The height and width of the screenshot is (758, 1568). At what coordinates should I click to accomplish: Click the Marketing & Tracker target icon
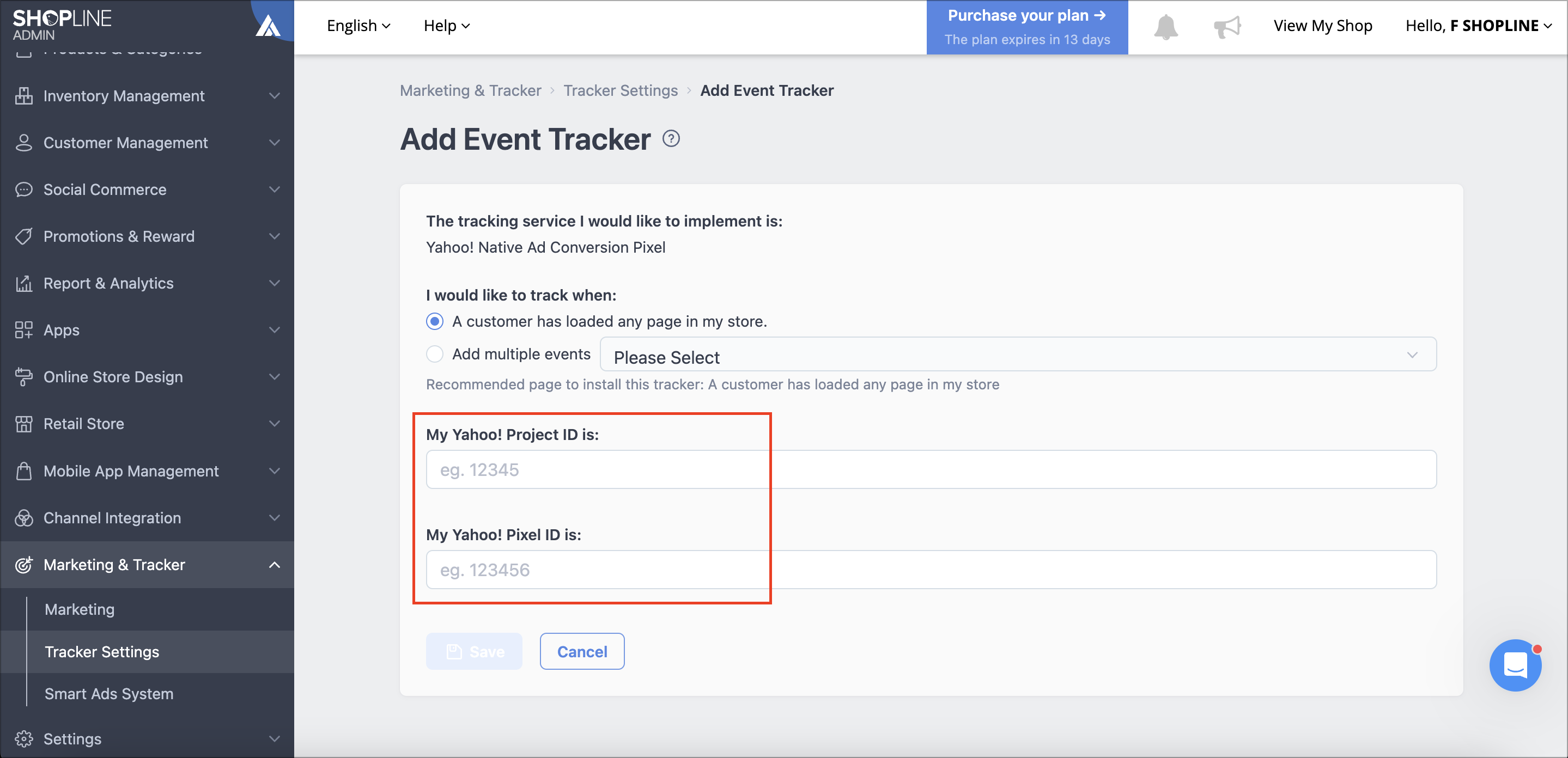pyautogui.click(x=24, y=565)
